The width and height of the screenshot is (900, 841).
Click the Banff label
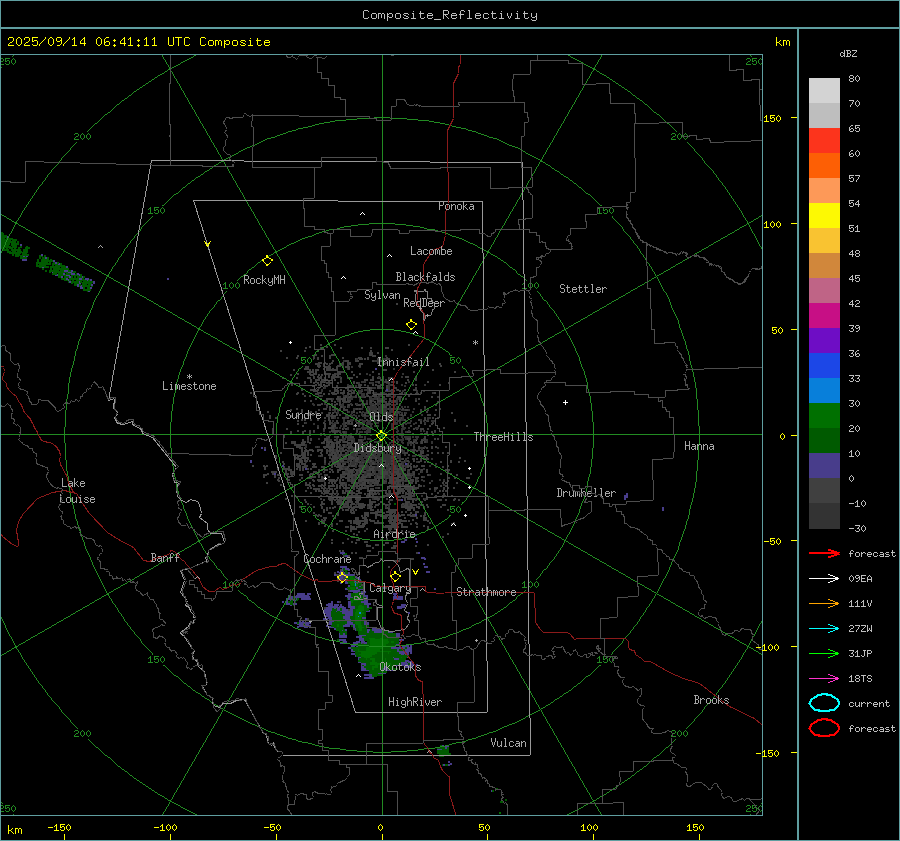click(x=165, y=557)
